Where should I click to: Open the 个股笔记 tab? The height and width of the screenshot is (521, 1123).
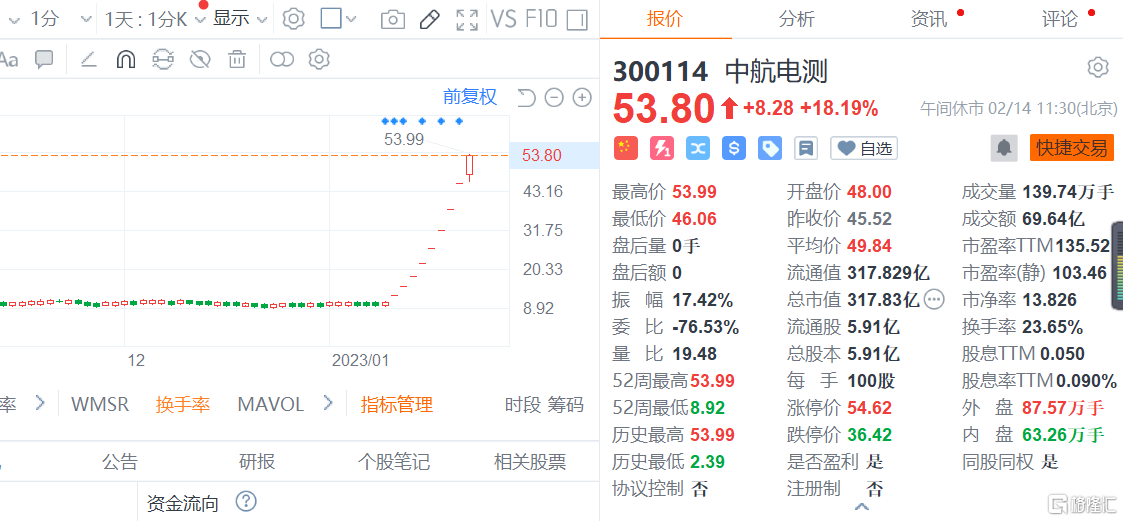point(393,462)
